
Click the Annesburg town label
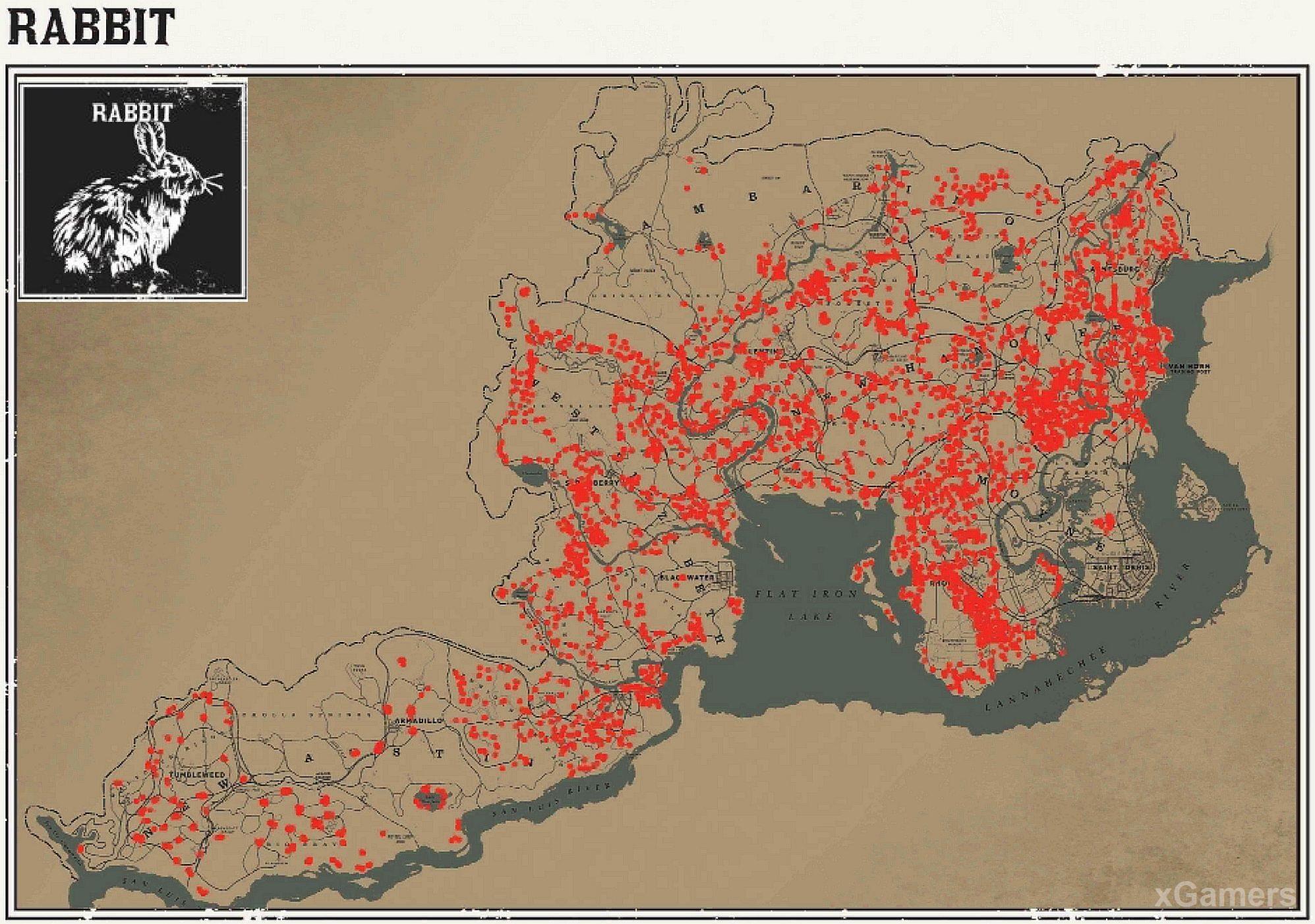click(x=1114, y=269)
